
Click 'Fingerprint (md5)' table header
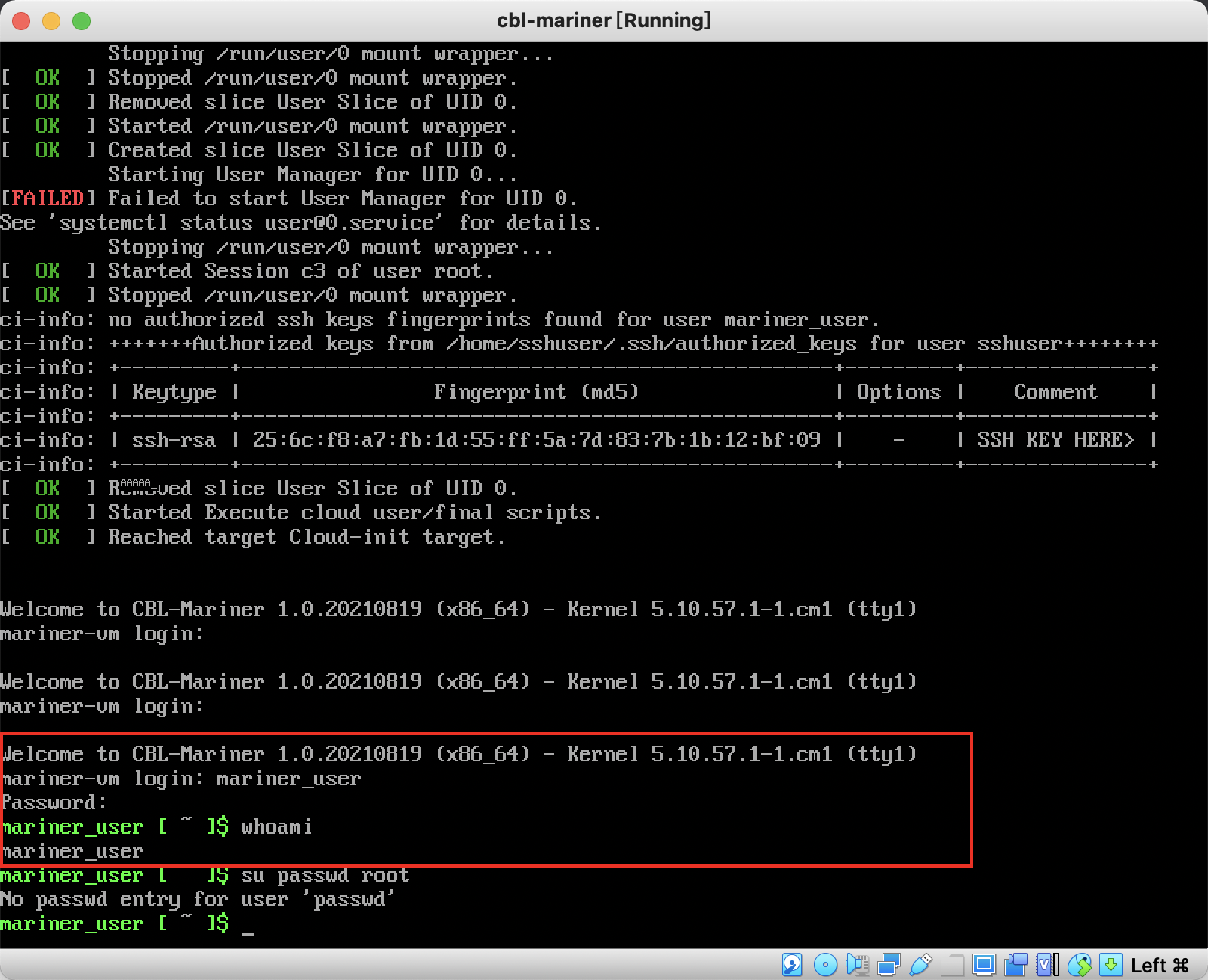[536, 392]
